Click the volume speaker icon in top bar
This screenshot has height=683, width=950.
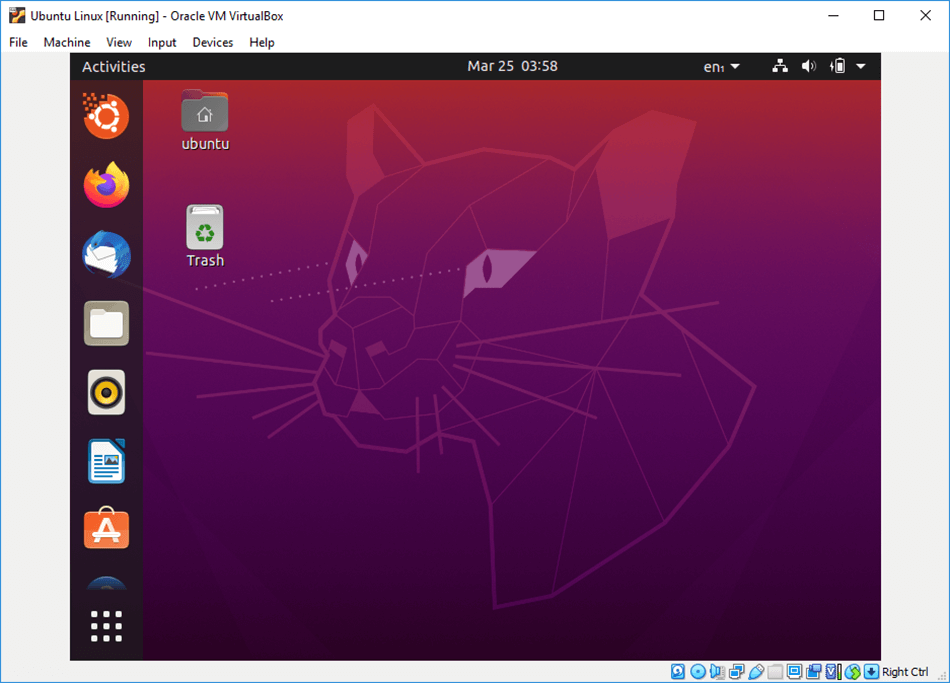pos(808,66)
